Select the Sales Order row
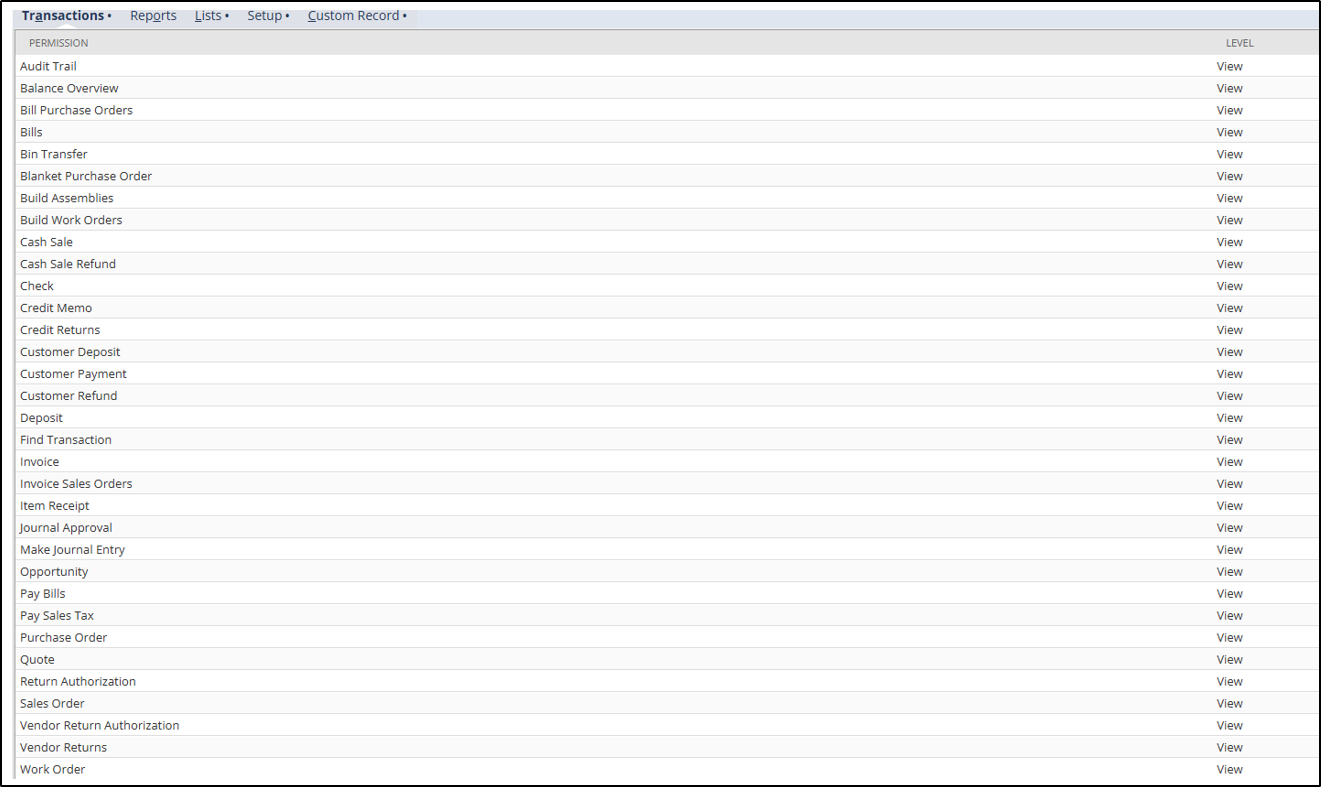The height and width of the screenshot is (787, 1321). pyautogui.click(x=667, y=704)
